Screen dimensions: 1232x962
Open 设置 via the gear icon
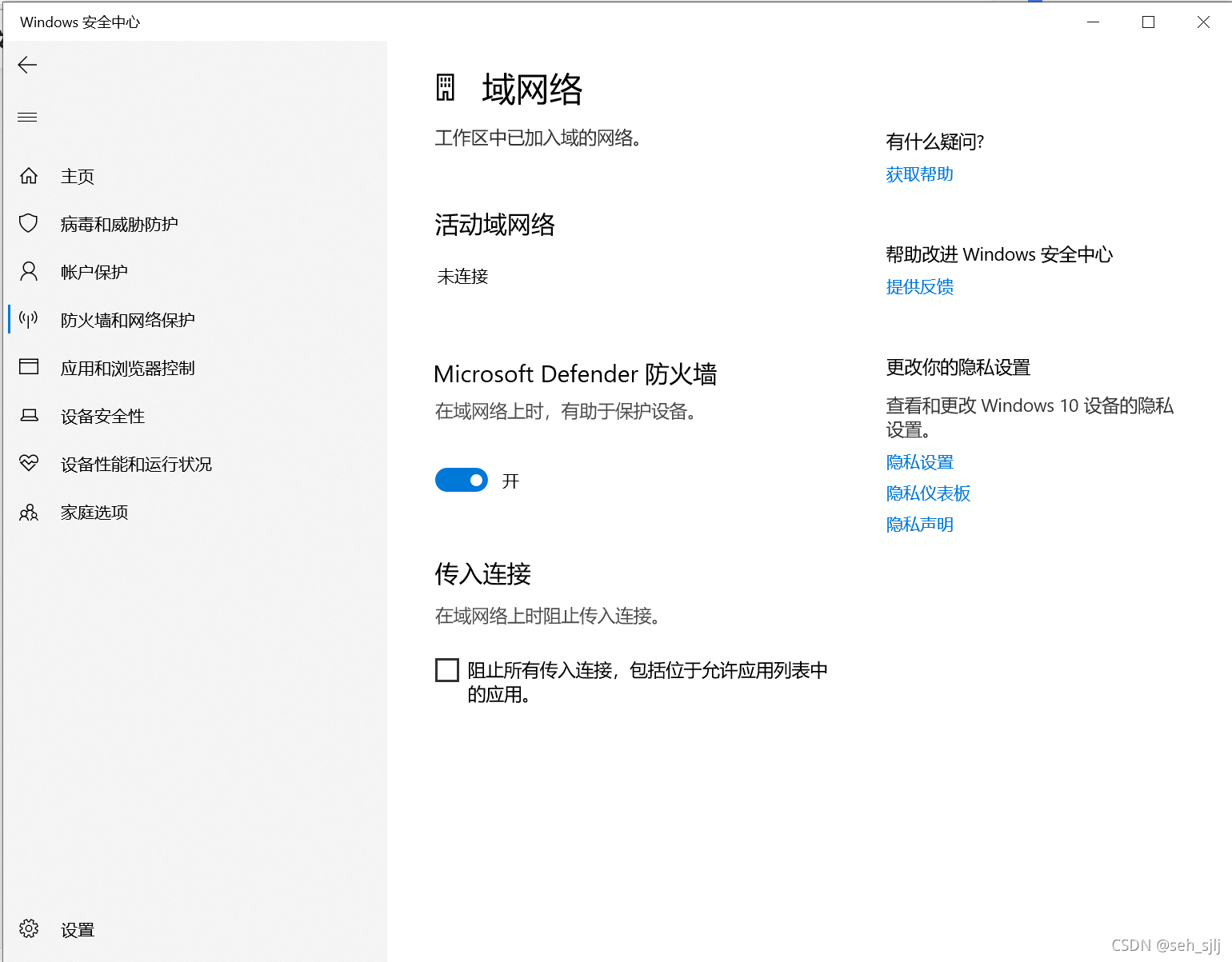point(29,928)
